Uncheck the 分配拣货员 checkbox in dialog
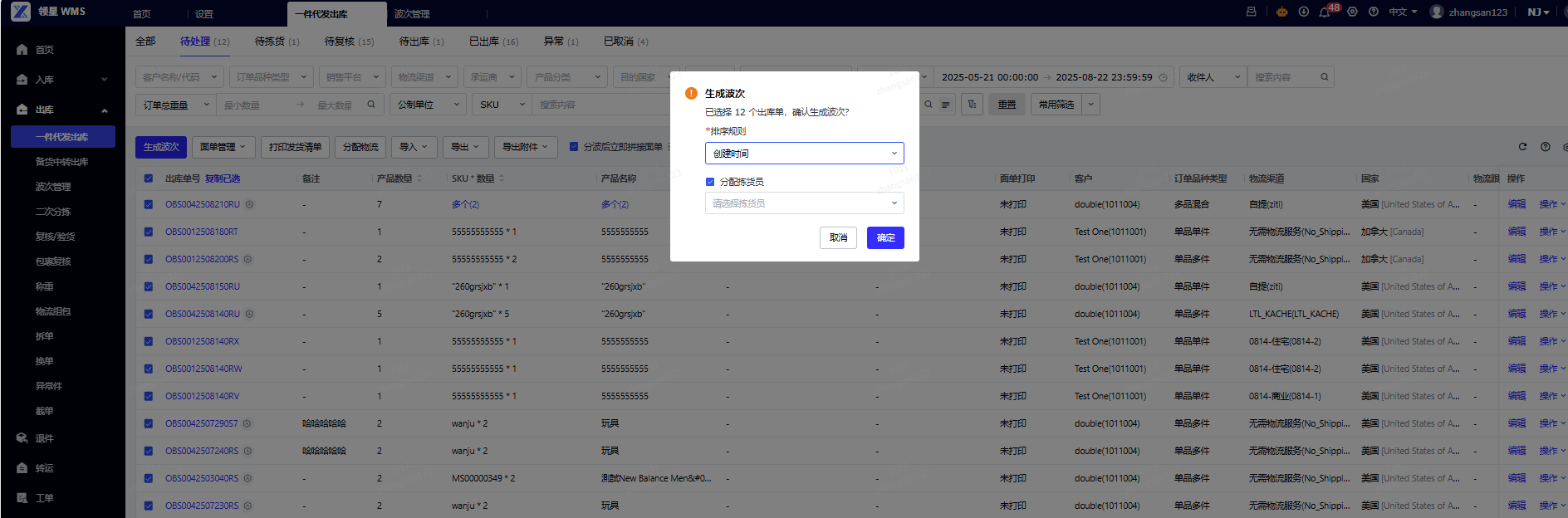 tap(710, 182)
